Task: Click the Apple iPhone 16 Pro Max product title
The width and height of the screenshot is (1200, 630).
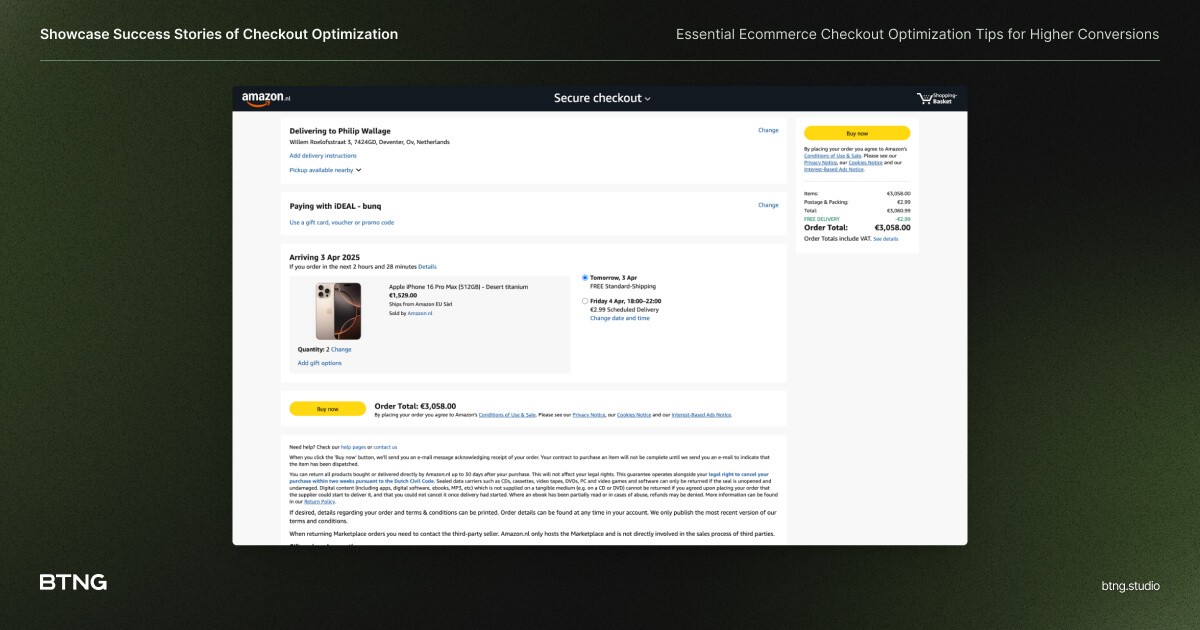Action: (459, 287)
